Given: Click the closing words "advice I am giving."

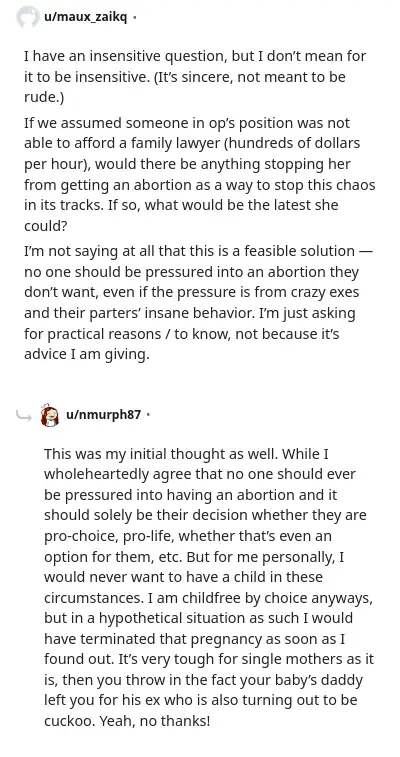Looking at the screenshot, I should (87, 354).
